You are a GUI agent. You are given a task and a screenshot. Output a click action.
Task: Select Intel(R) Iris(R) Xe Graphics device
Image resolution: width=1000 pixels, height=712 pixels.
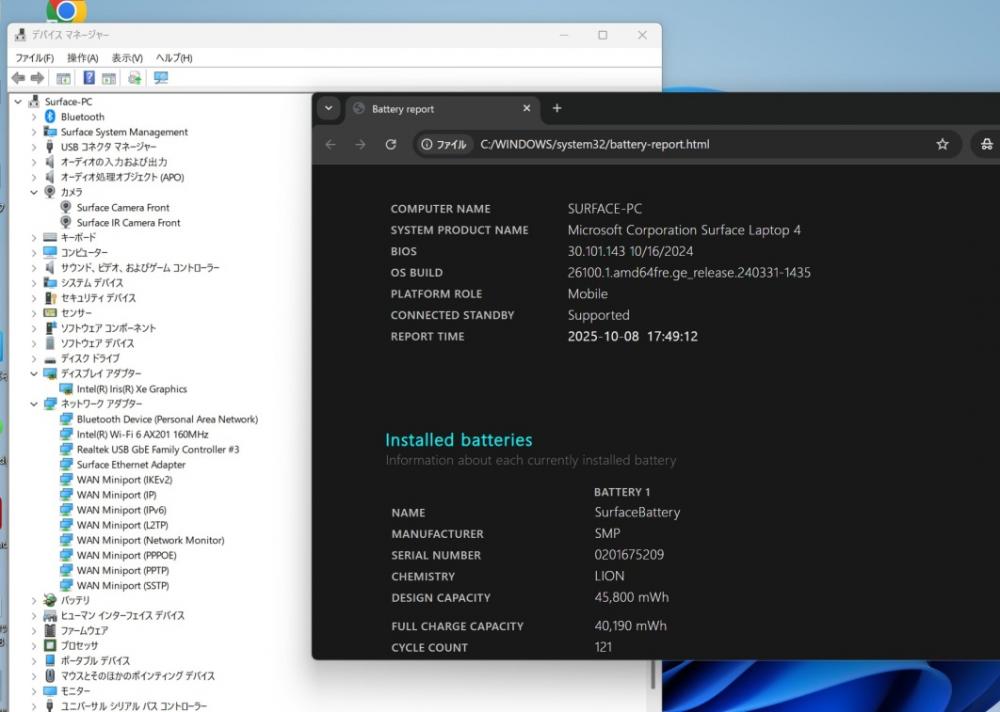pos(131,389)
